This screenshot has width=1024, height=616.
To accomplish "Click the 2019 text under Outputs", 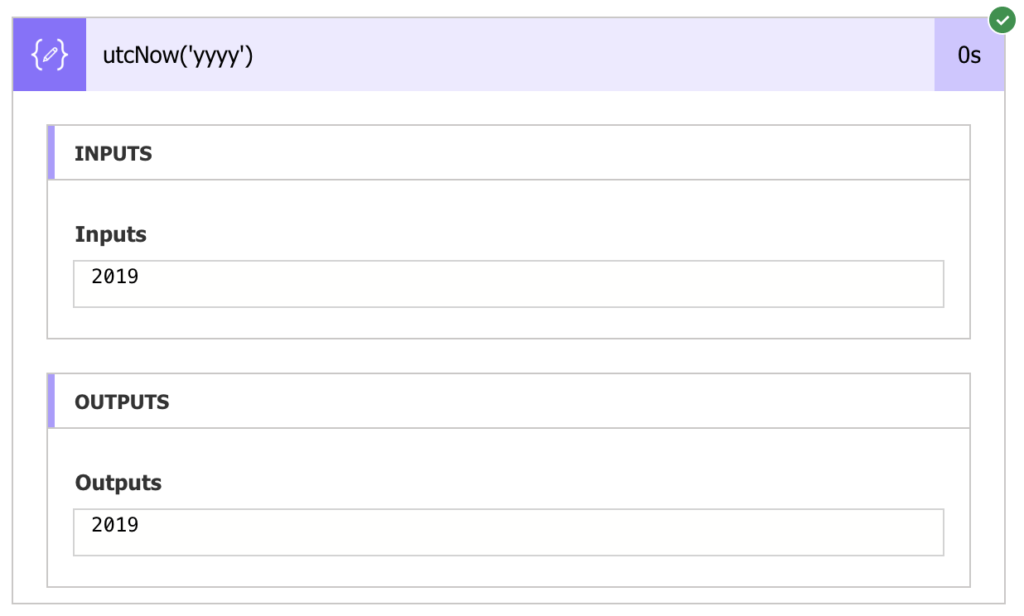I will [x=115, y=524].
